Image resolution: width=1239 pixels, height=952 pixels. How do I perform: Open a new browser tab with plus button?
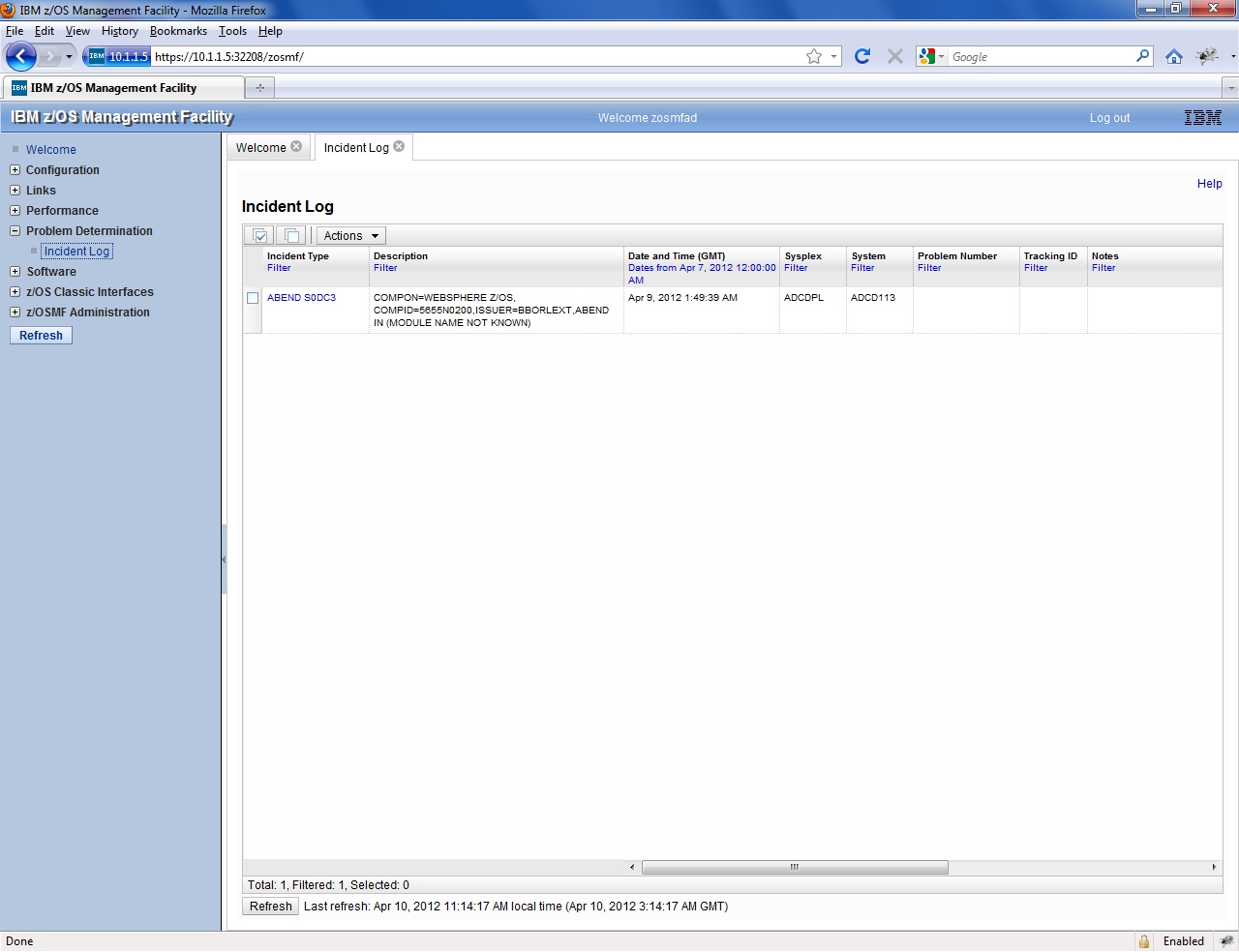pyautogui.click(x=259, y=87)
